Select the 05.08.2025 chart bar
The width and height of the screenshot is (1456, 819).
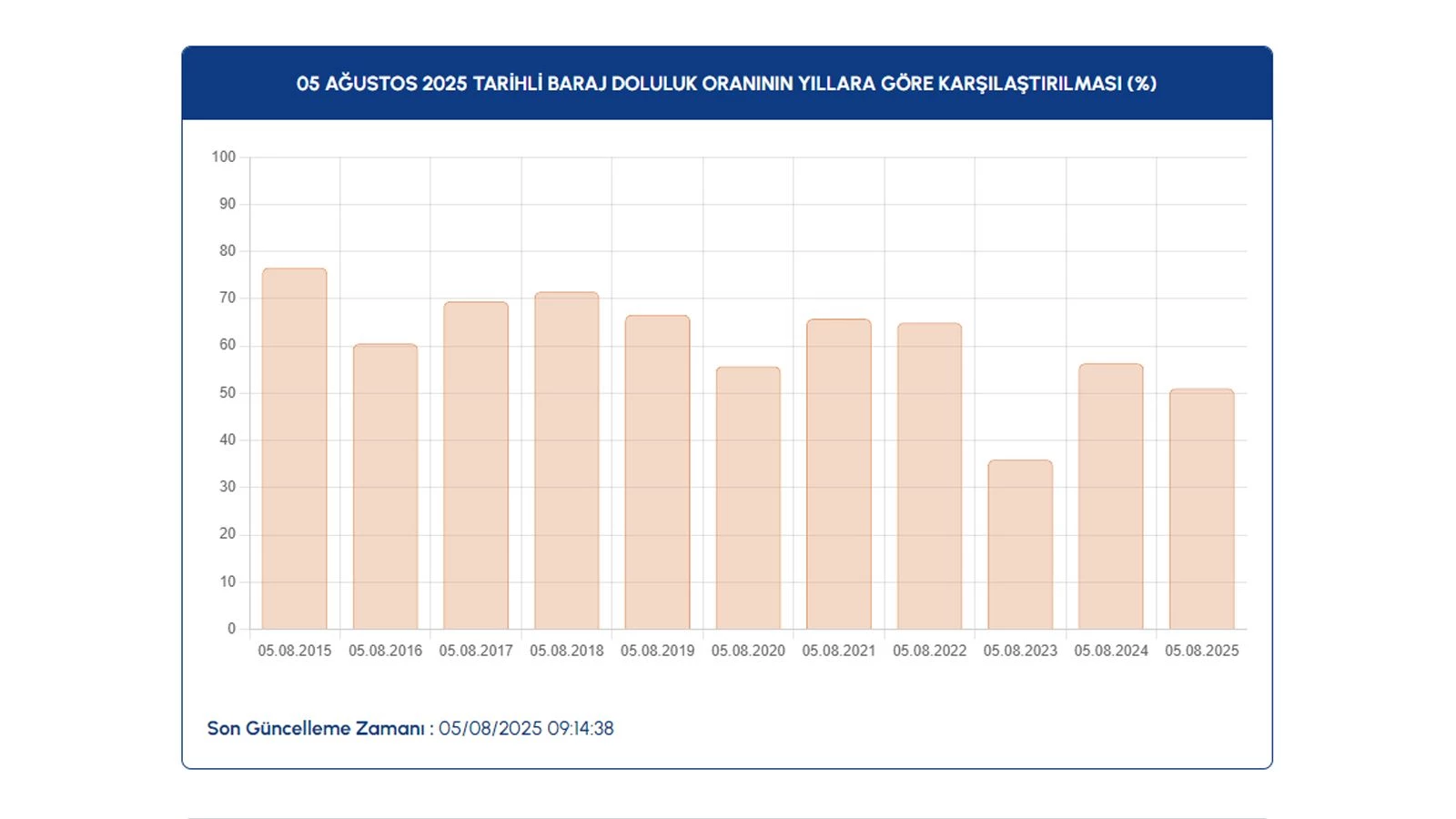(1201, 509)
